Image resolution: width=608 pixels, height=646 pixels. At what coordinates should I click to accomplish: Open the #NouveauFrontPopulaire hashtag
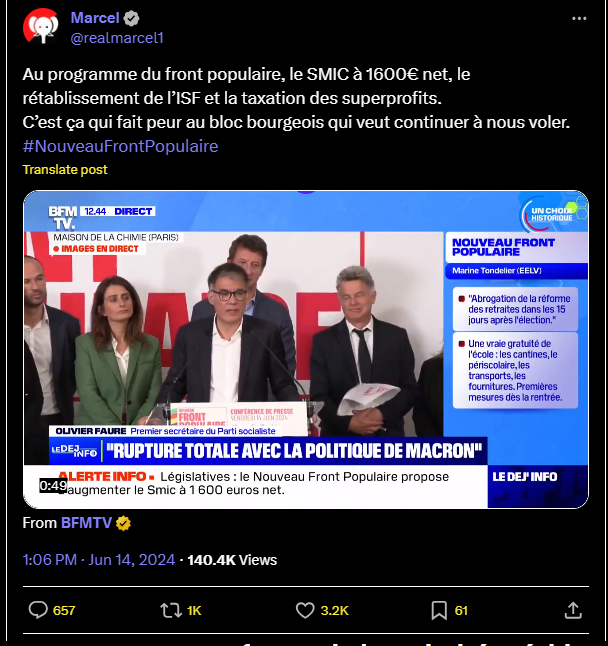coord(120,146)
